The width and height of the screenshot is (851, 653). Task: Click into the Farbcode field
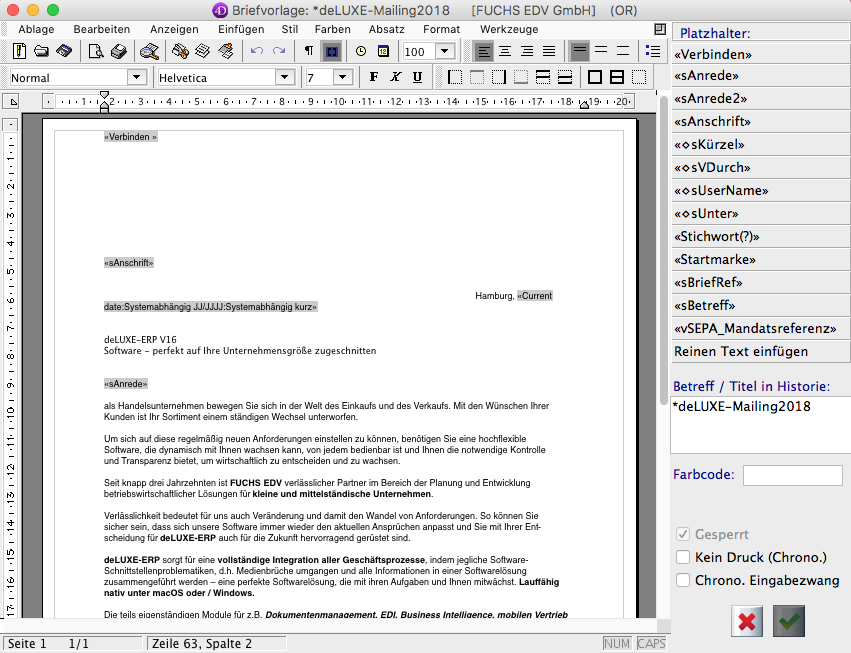click(x=792, y=475)
